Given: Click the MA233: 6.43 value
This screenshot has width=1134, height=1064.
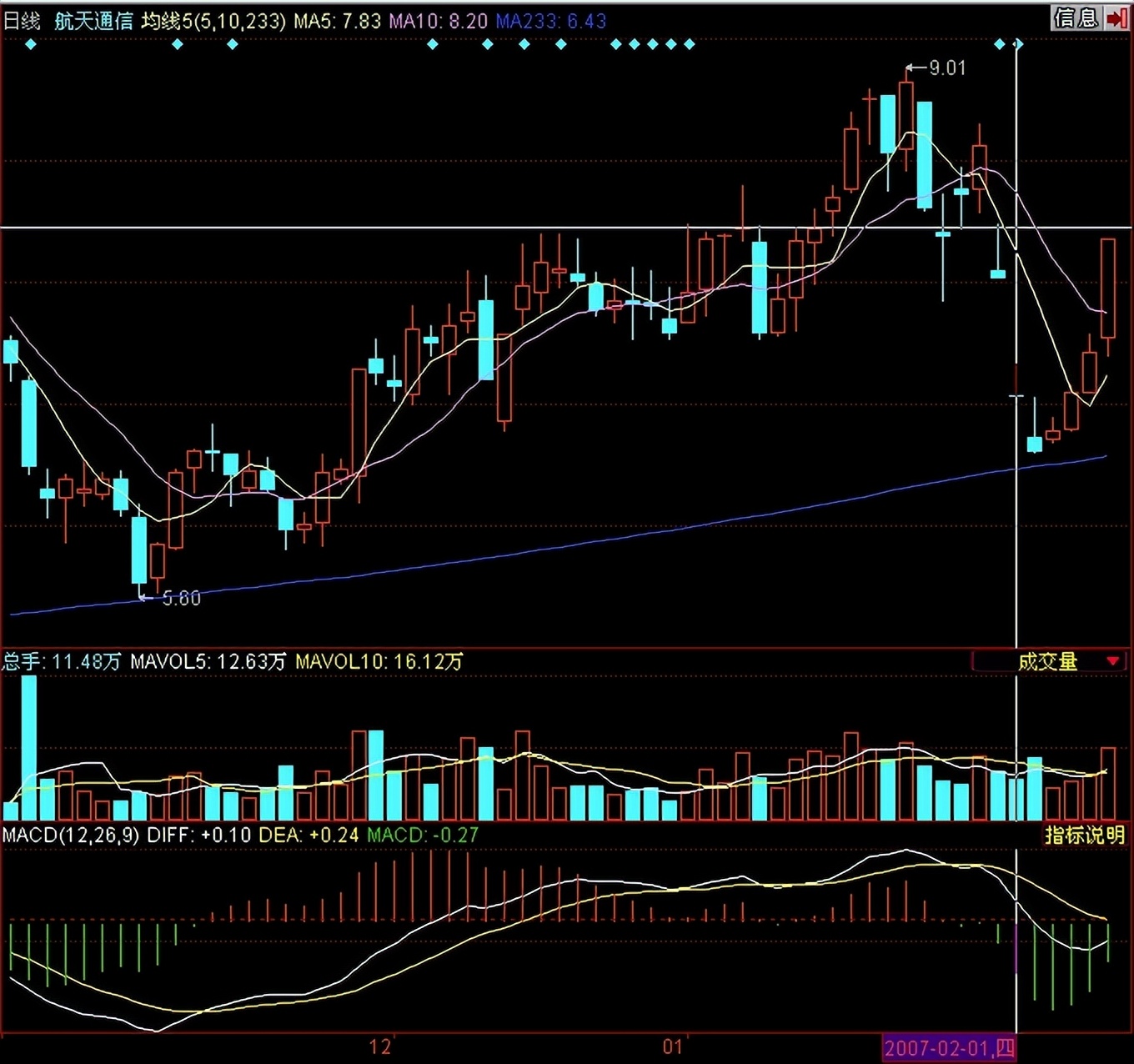Looking at the screenshot, I should pos(550,21).
